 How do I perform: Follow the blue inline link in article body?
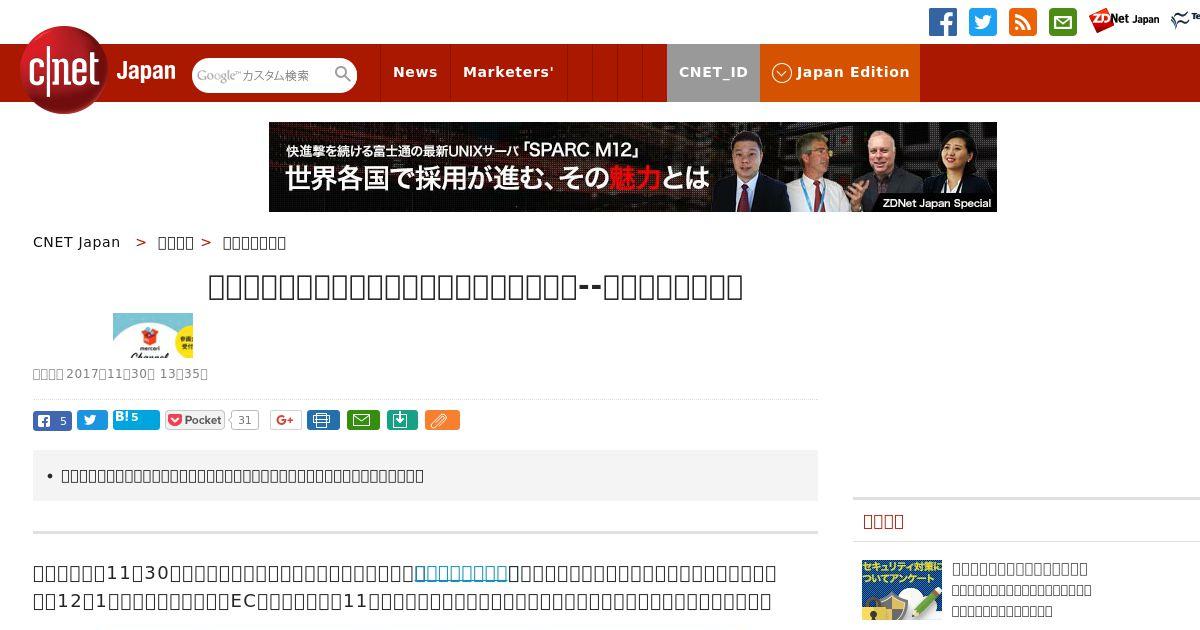click(461, 573)
